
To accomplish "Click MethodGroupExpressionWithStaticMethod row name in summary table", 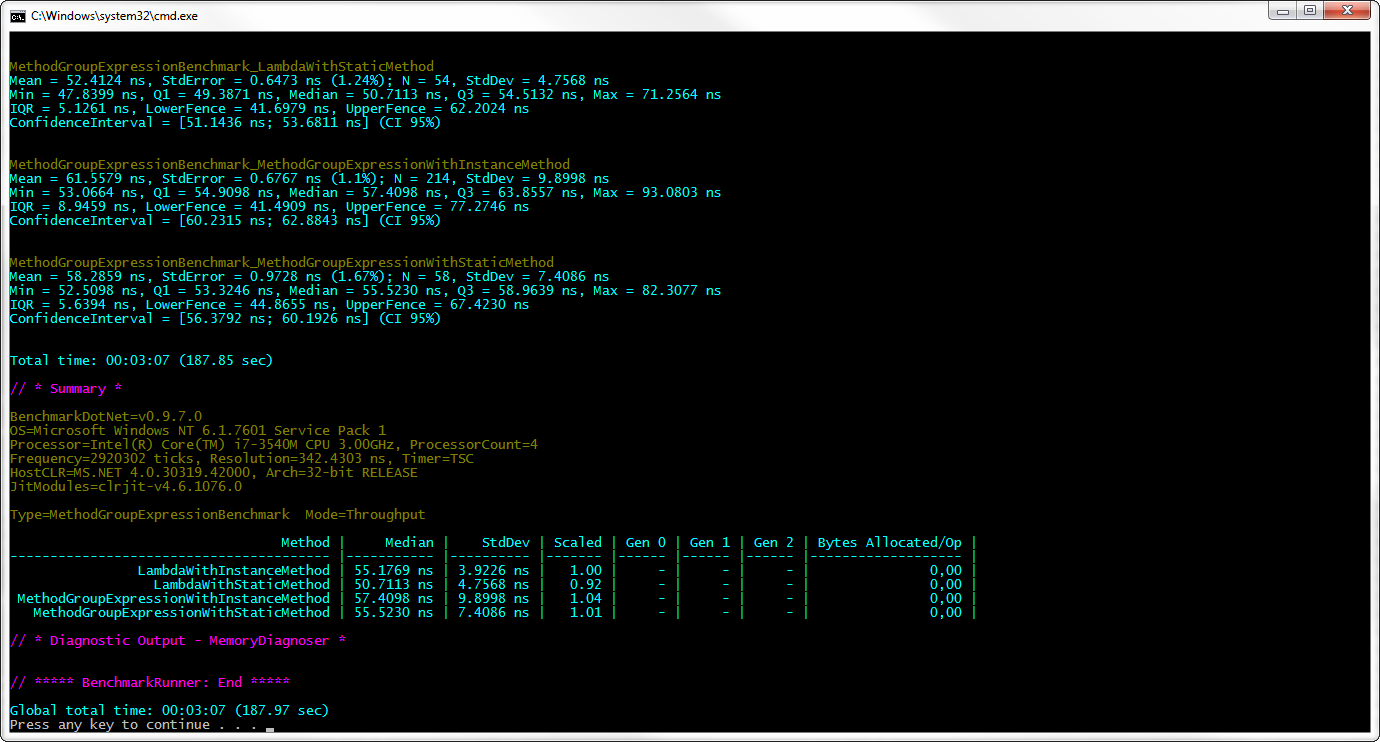I will tap(182, 612).
